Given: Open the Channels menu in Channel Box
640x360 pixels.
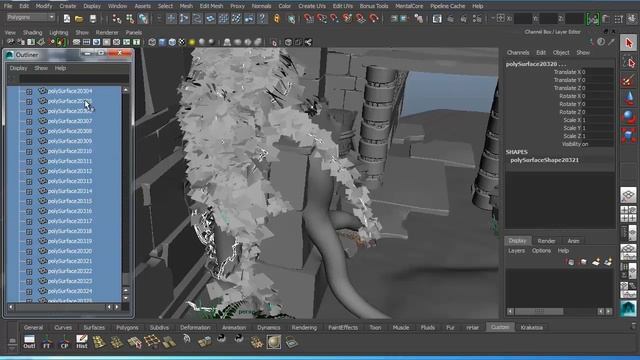Looking at the screenshot, I should tap(518, 53).
